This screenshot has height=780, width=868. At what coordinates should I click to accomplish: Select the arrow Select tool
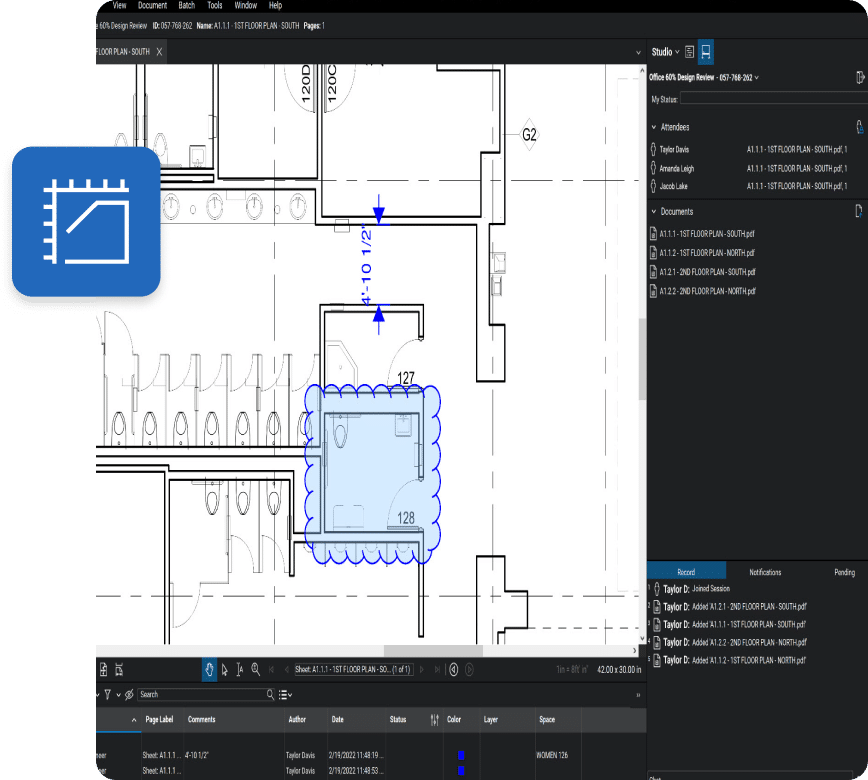(x=225, y=670)
